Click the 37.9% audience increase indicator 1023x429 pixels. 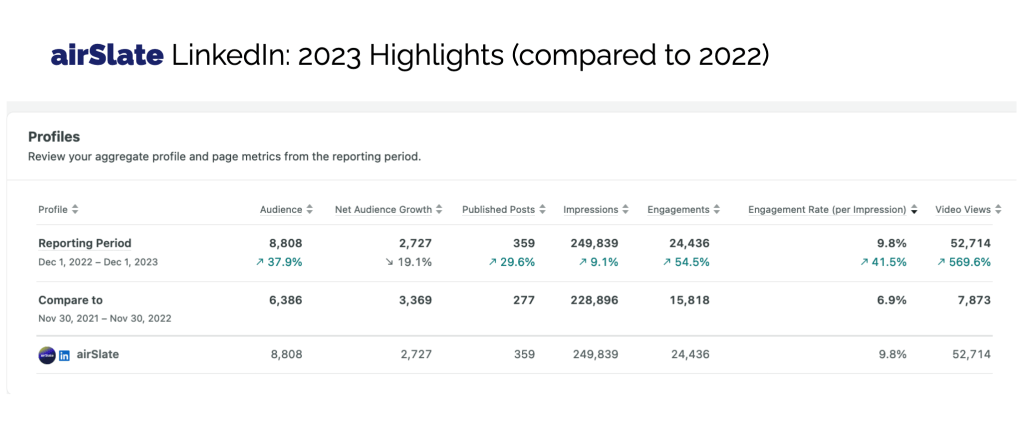click(x=279, y=263)
